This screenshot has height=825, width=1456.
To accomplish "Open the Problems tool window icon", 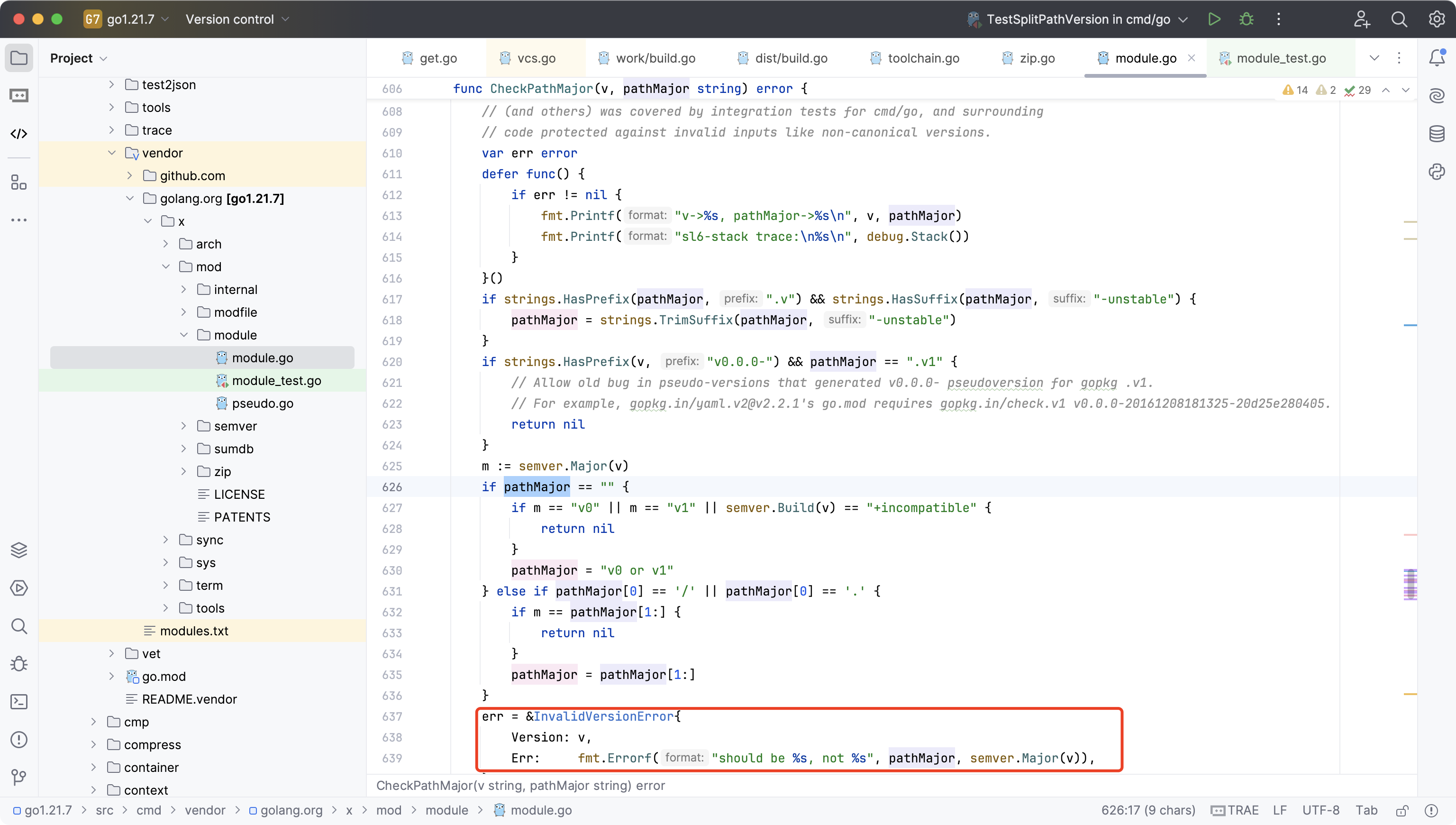I will [18, 740].
